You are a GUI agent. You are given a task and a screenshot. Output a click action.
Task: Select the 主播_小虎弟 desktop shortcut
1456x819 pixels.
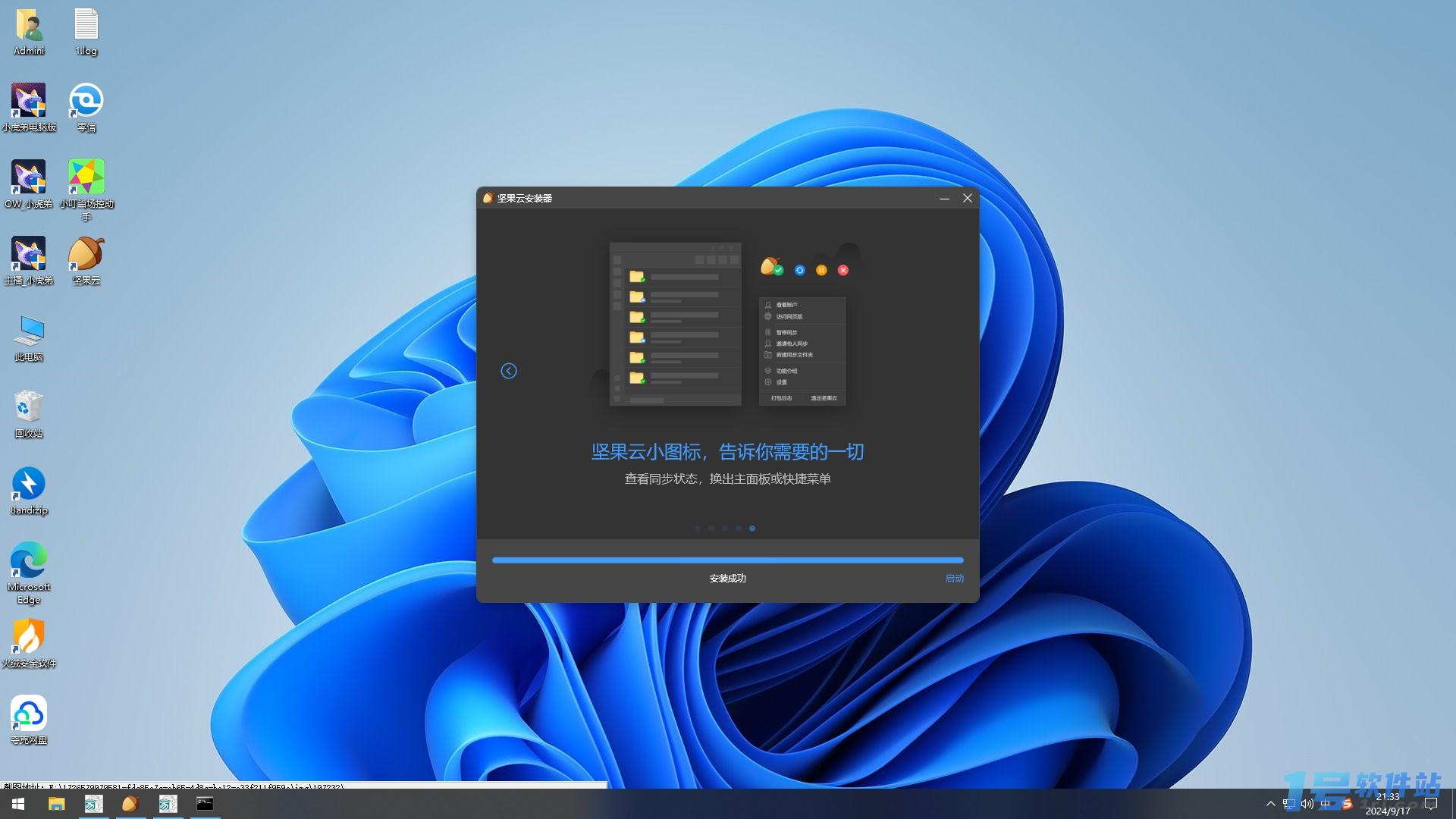click(x=29, y=261)
